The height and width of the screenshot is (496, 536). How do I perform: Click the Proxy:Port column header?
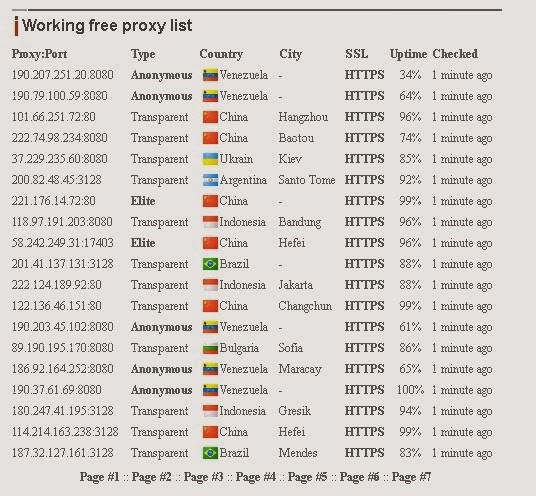39,54
